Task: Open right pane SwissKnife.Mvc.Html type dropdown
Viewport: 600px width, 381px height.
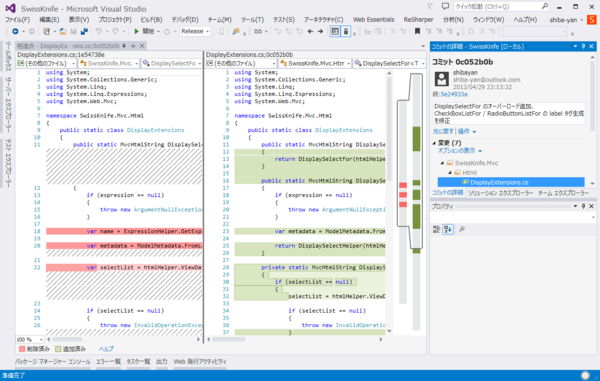Action: (315, 64)
